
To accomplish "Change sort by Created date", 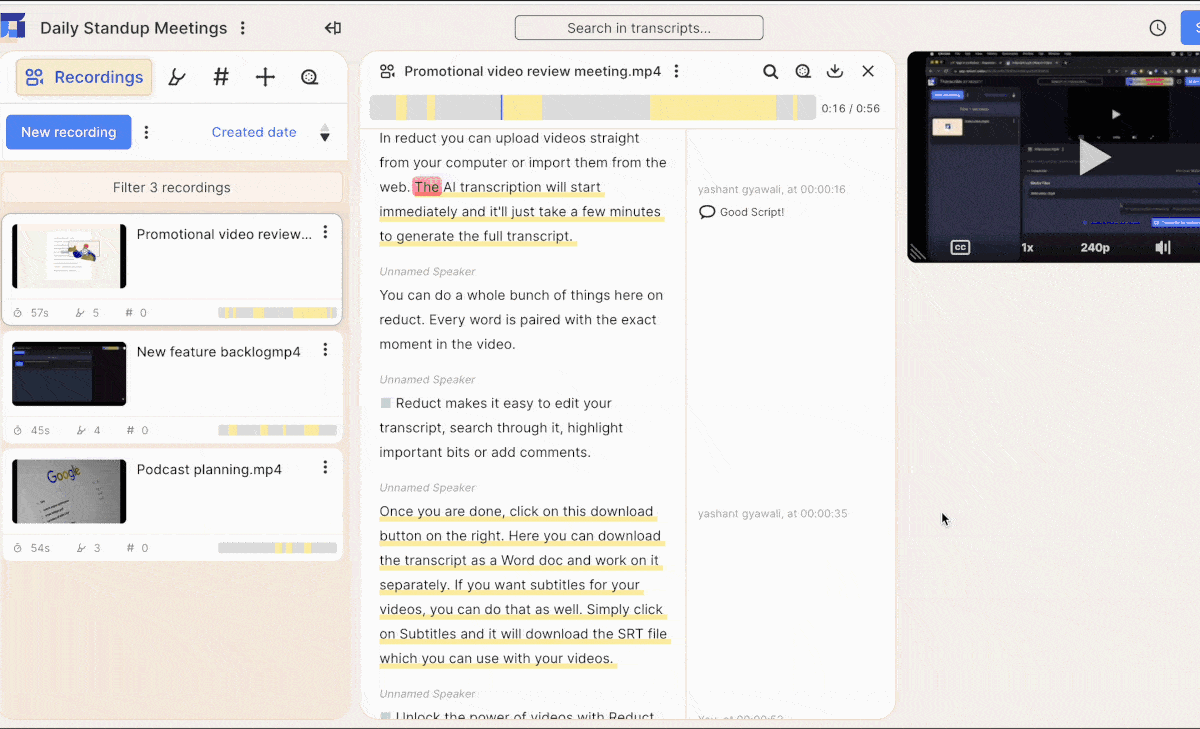I will point(254,132).
